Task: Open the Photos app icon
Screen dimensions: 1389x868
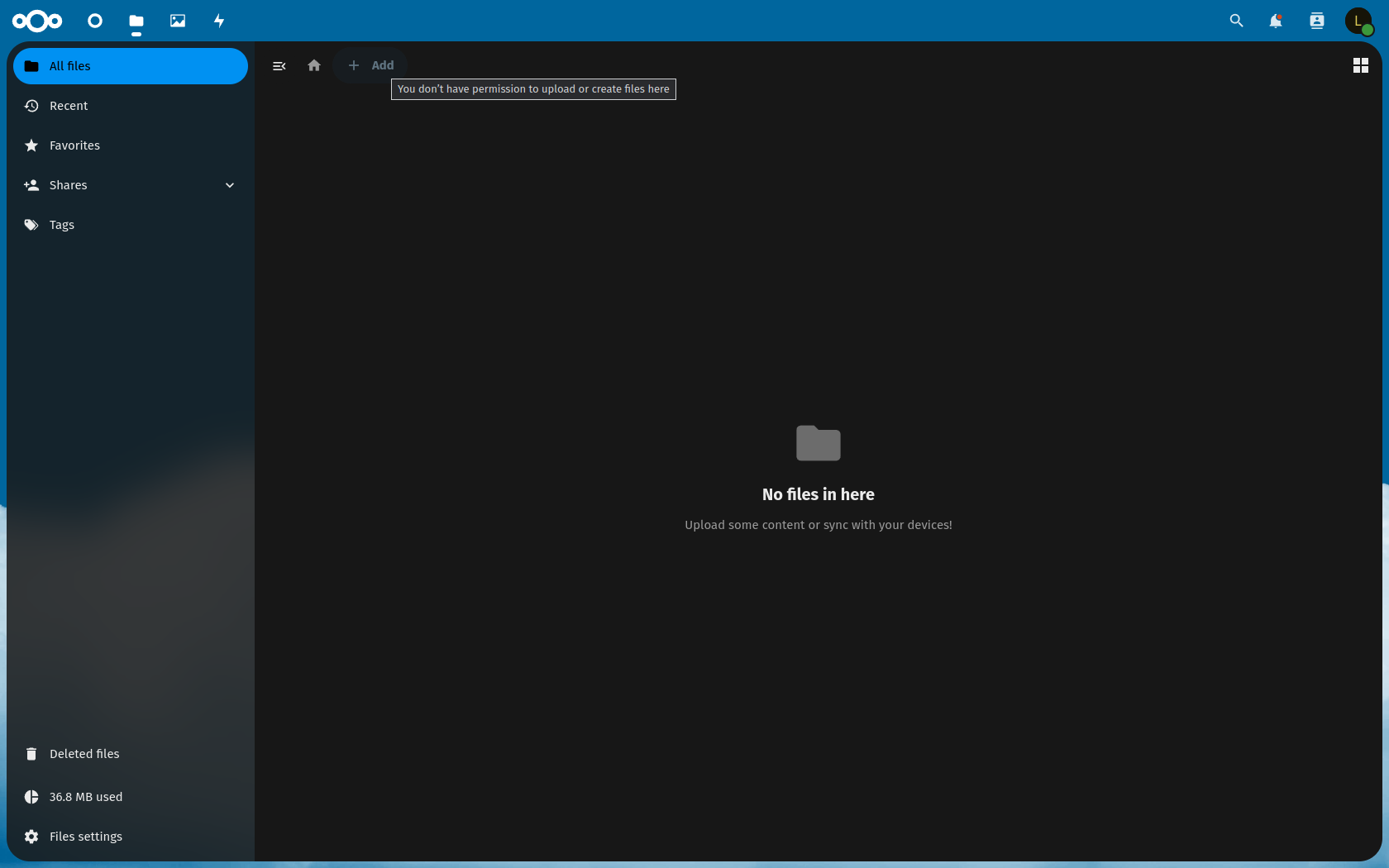Action: [x=178, y=21]
